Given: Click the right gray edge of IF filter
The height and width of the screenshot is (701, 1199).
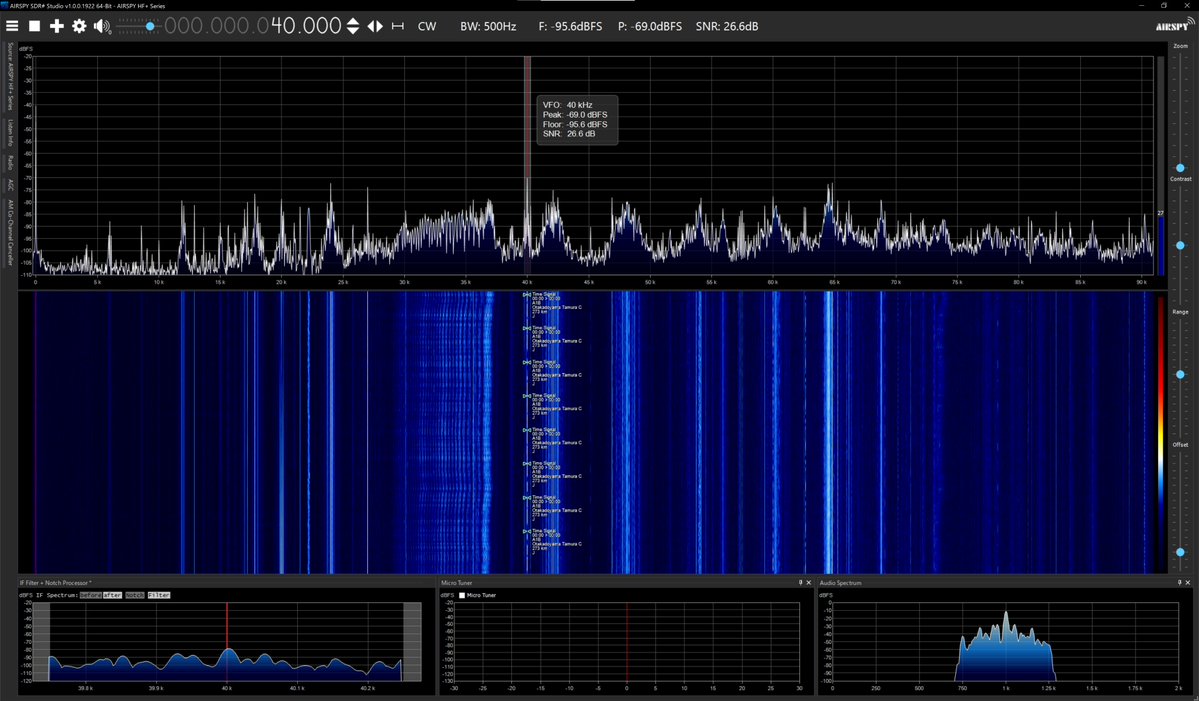Looking at the screenshot, I should [x=412, y=641].
